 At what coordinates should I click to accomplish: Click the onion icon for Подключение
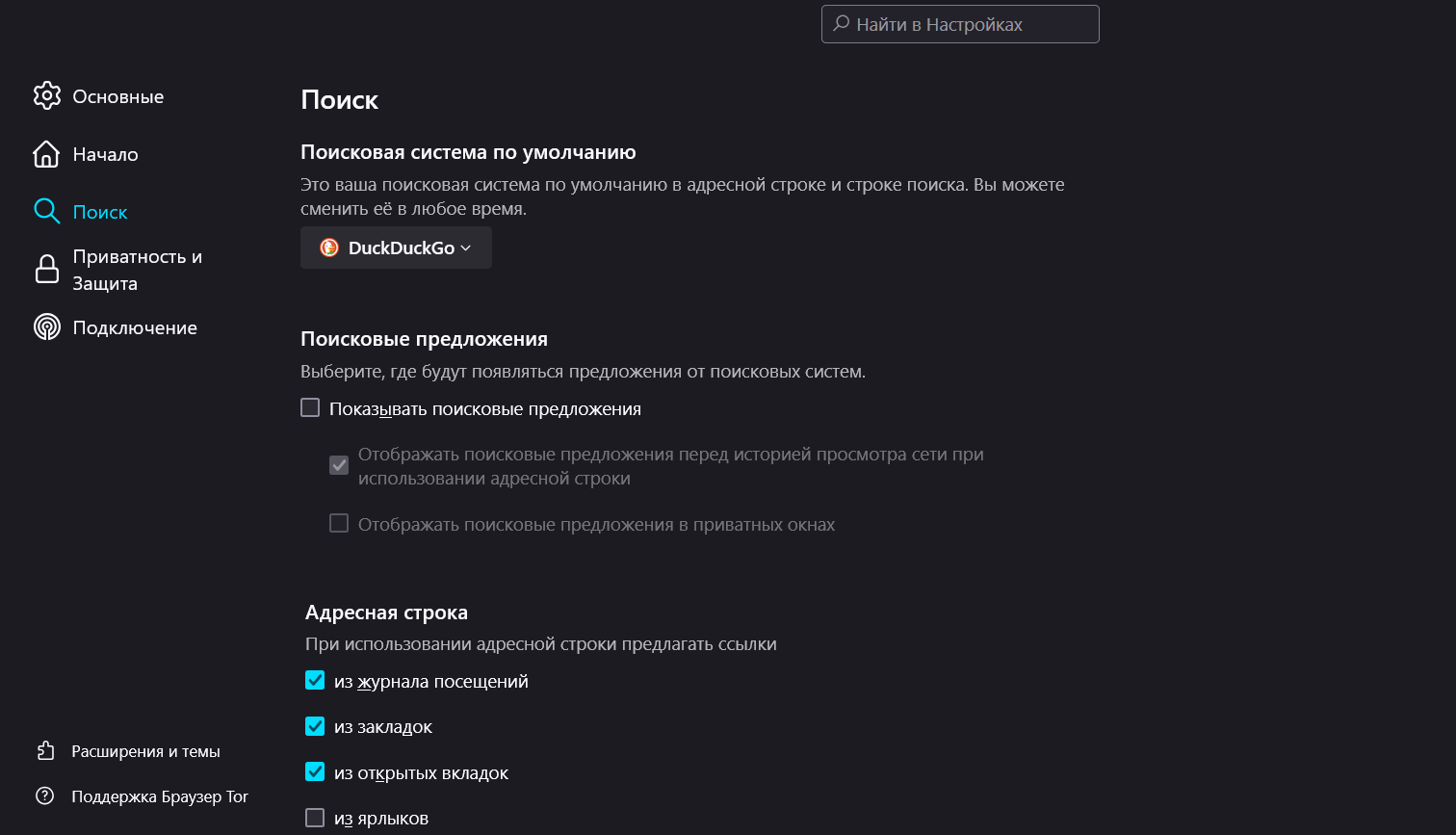tap(46, 327)
